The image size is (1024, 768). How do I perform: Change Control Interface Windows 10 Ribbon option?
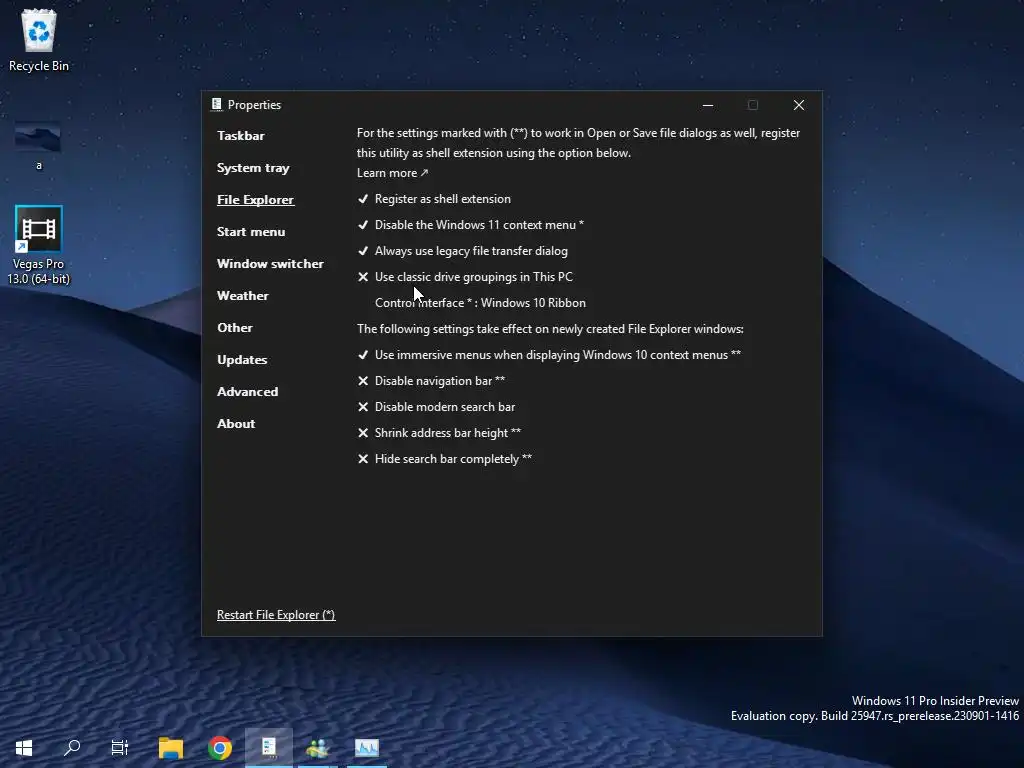coord(480,303)
